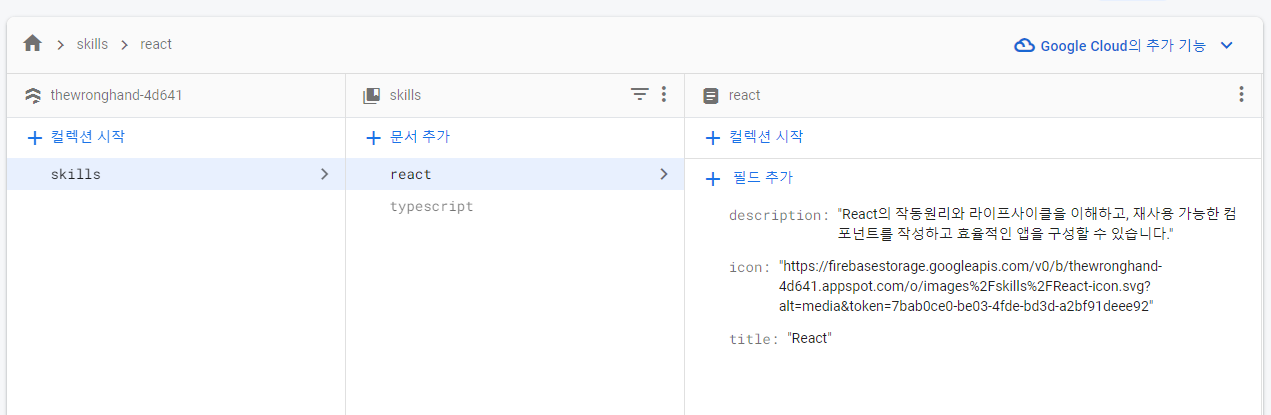This screenshot has height=415, width=1271.
Task: Open the skills breadcrumb link
Action: [x=92, y=44]
